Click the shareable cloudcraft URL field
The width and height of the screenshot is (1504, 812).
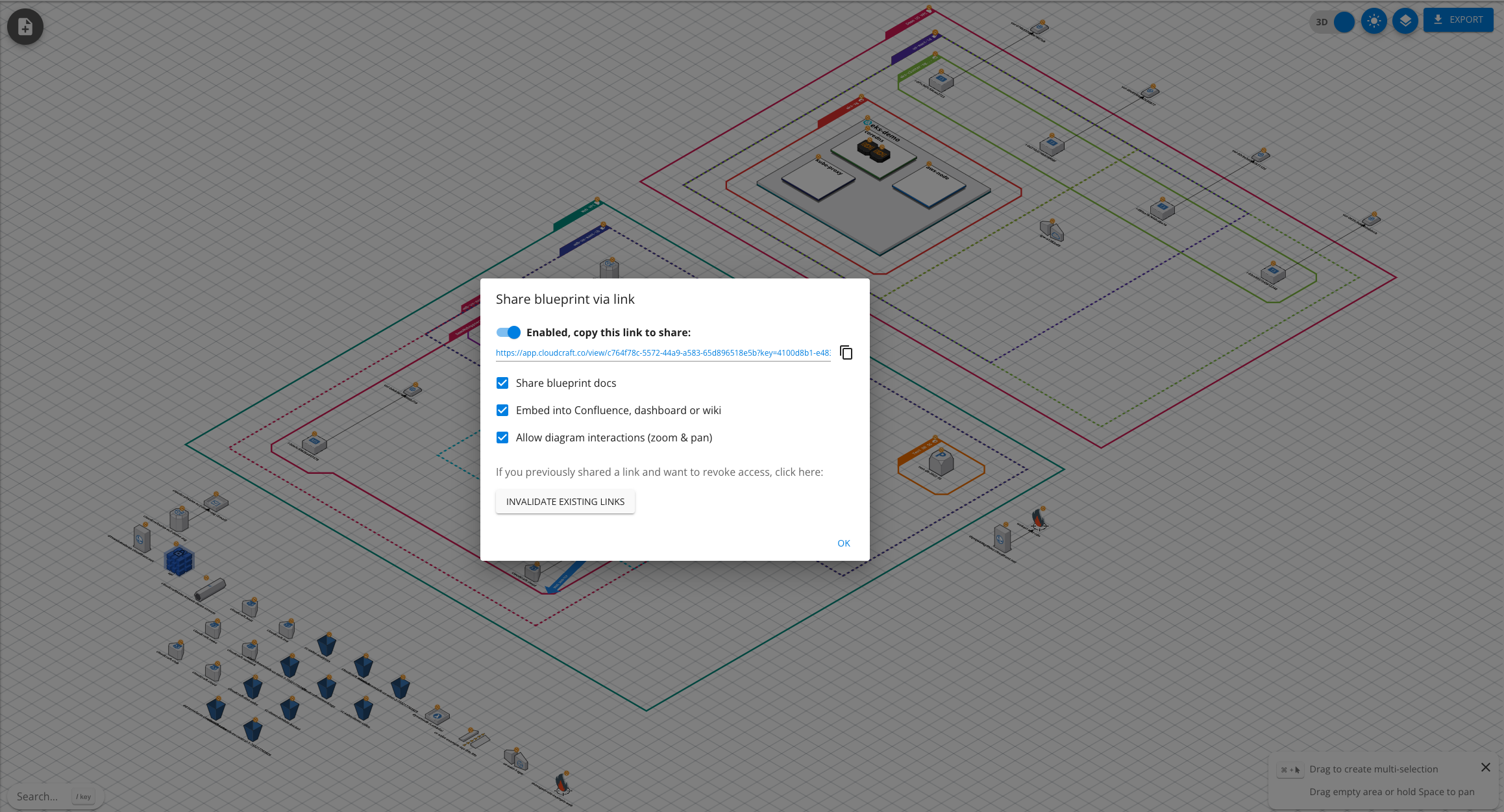click(x=663, y=353)
